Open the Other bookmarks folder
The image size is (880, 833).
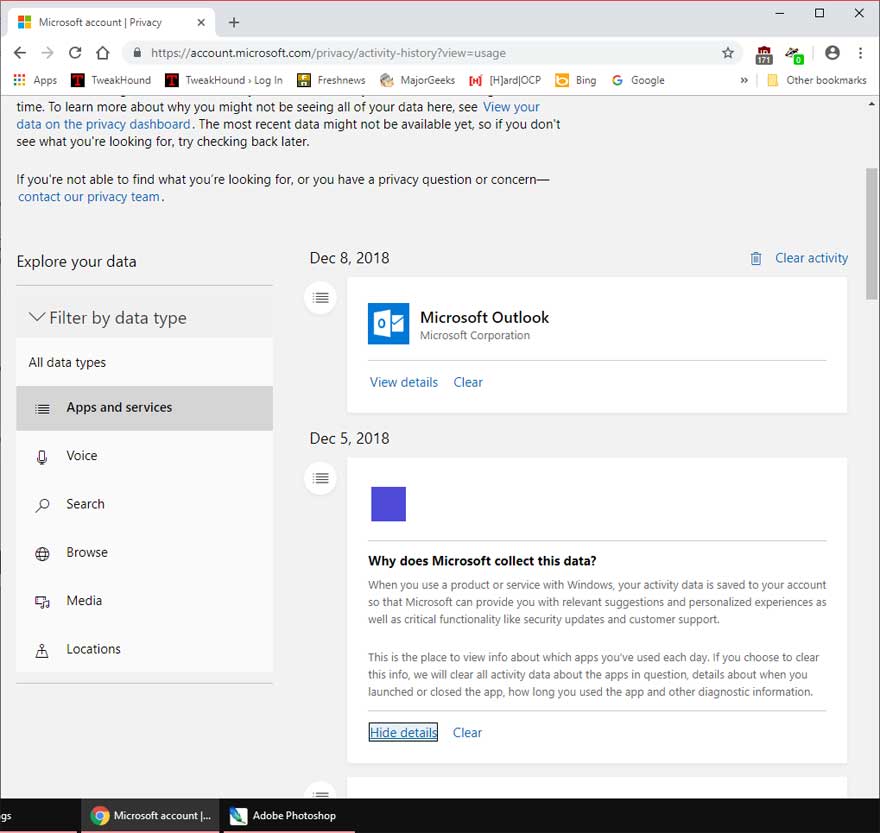click(x=817, y=80)
